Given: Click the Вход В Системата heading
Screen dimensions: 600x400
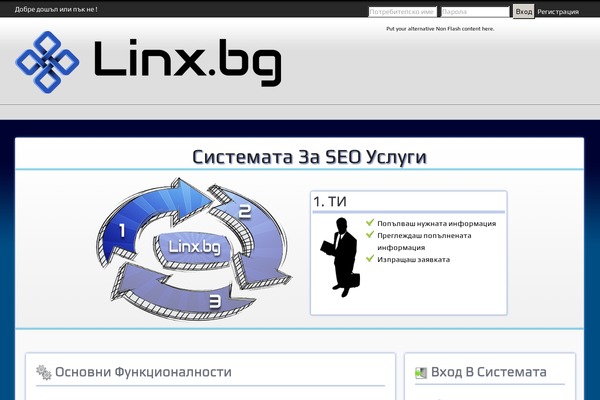Looking at the screenshot, I should 489,372.
